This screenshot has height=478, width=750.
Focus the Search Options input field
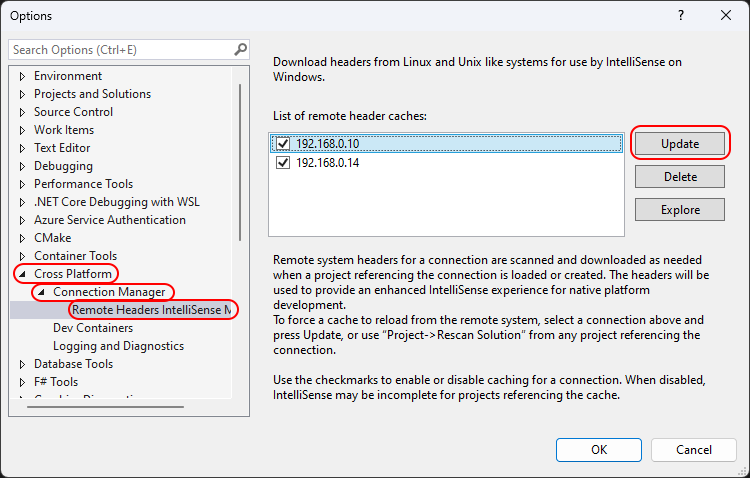[120, 49]
